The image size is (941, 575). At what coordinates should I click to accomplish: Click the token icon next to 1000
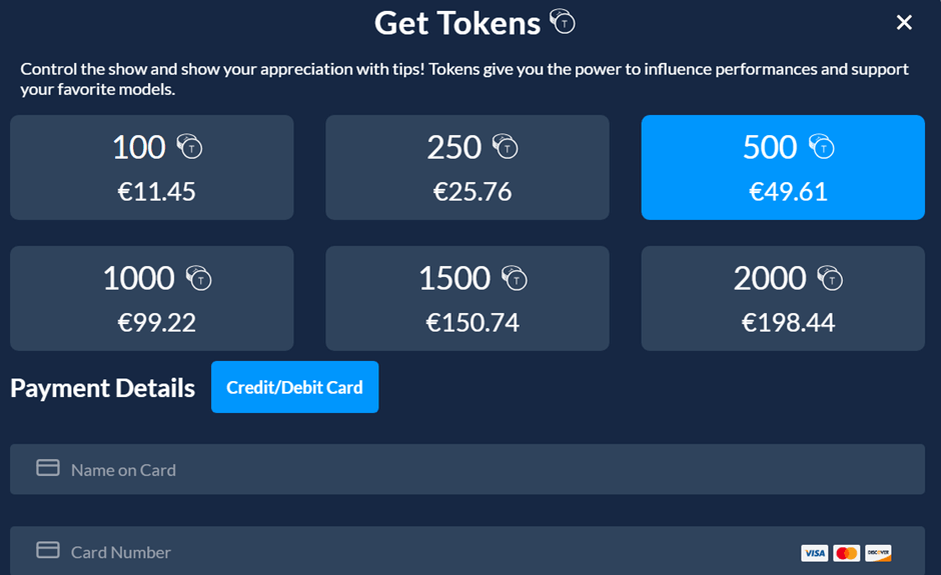tap(199, 279)
